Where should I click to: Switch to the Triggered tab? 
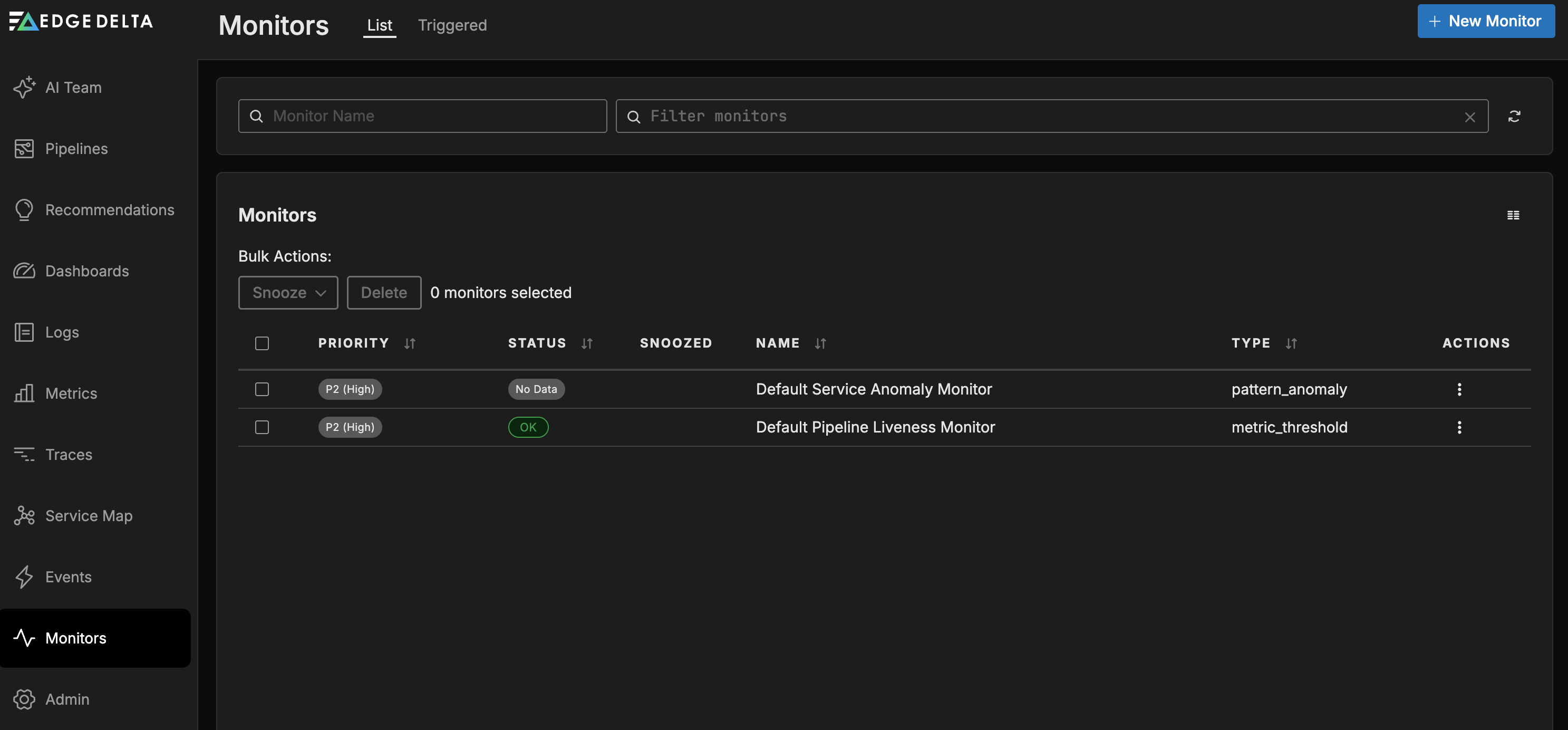pos(452,25)
